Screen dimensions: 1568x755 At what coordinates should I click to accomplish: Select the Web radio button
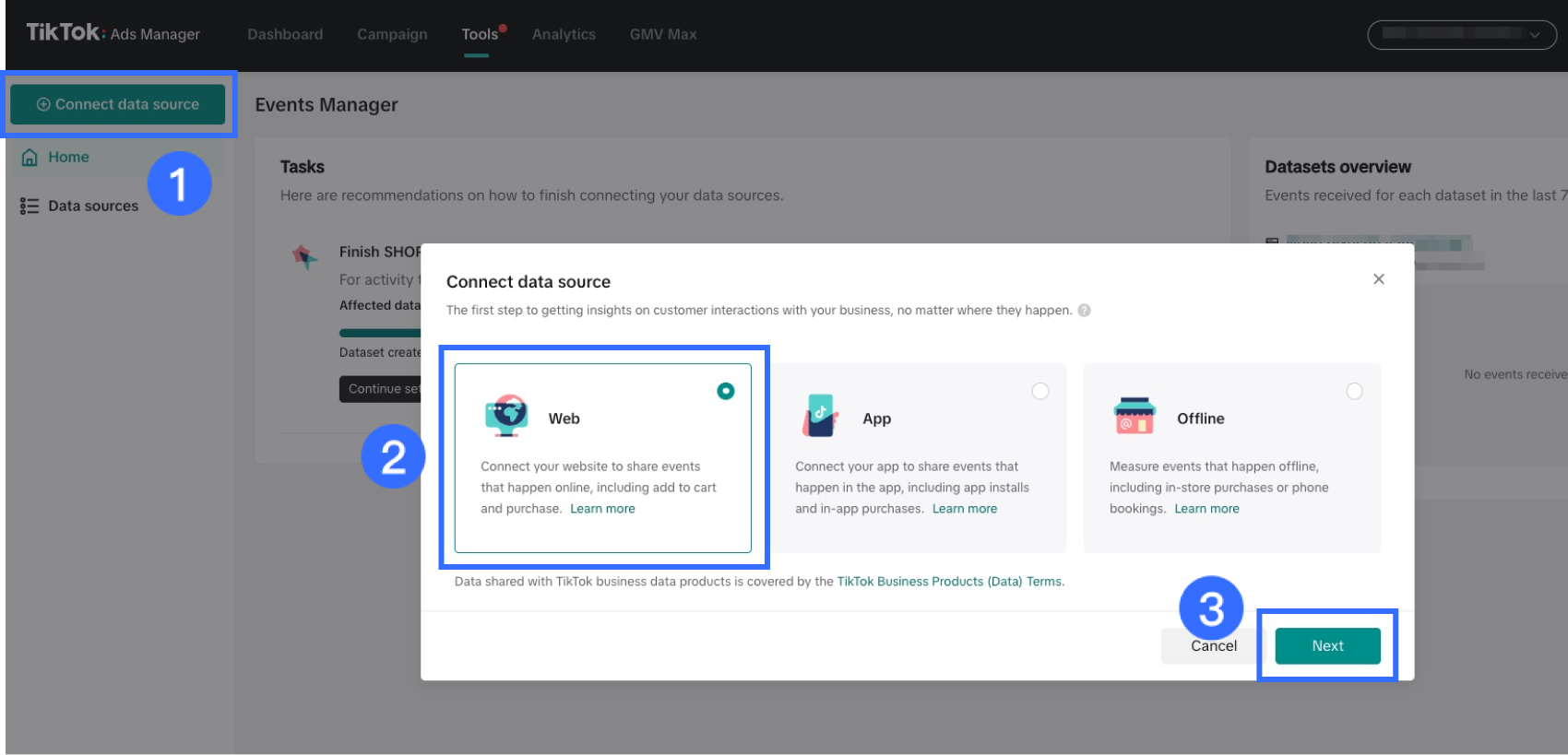click(x=726, y=392)
